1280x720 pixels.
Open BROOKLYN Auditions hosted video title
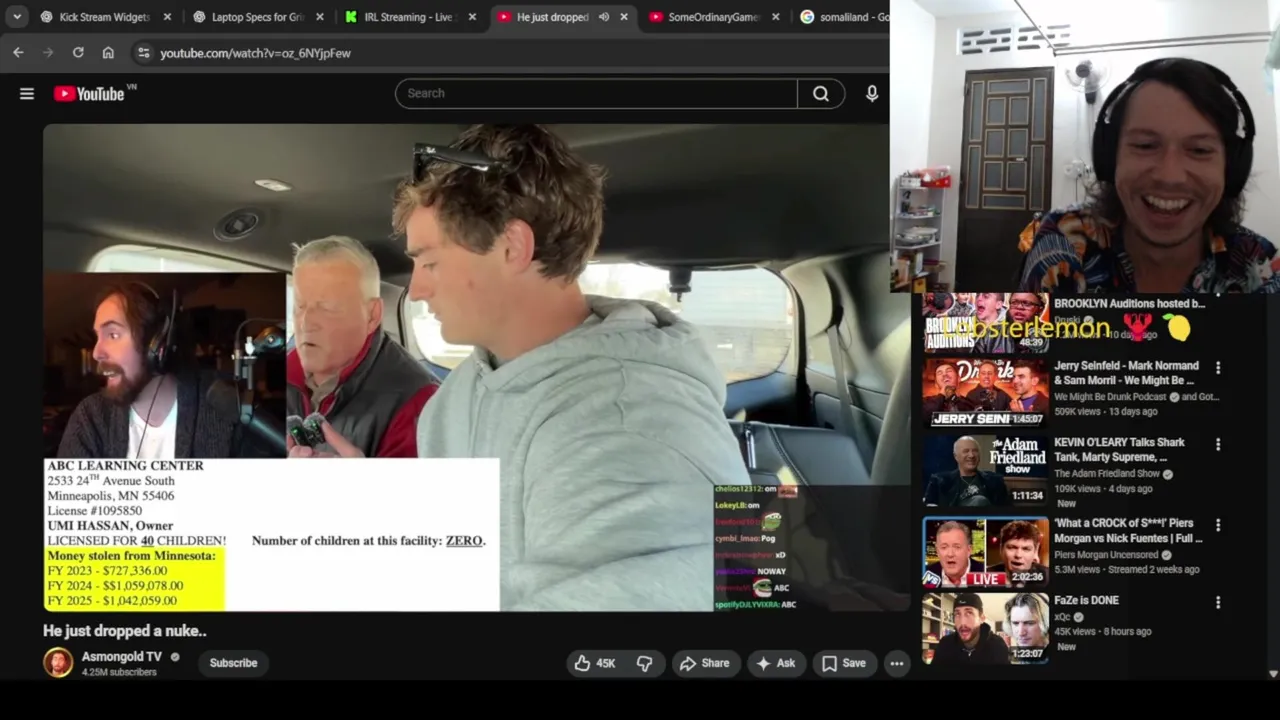tap(1130, 303)
